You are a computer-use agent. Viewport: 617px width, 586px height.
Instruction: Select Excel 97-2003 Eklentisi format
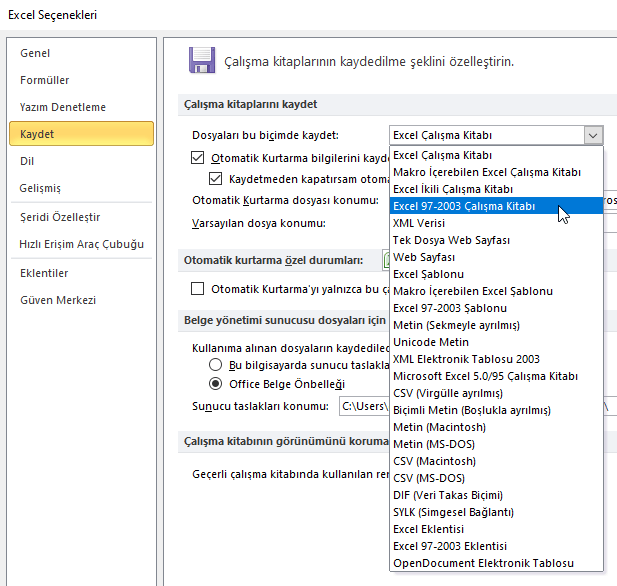coord(496,546)
